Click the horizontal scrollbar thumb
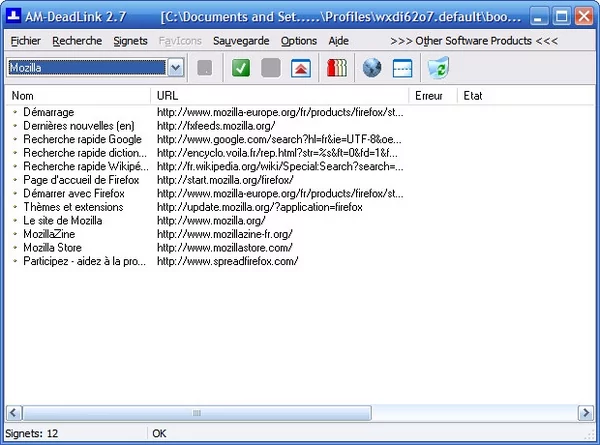 tap(197, 413)
